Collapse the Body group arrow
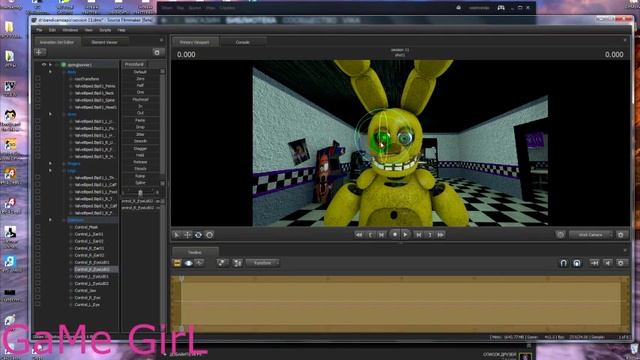Viewport: 640px width, 360px height. 51,72
